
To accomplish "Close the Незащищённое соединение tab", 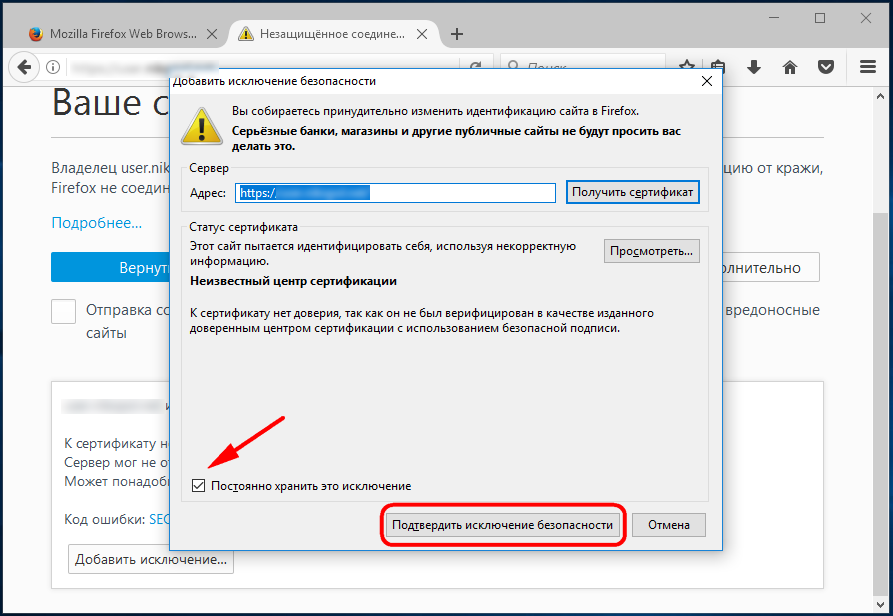I will click(x=422, y=34).
